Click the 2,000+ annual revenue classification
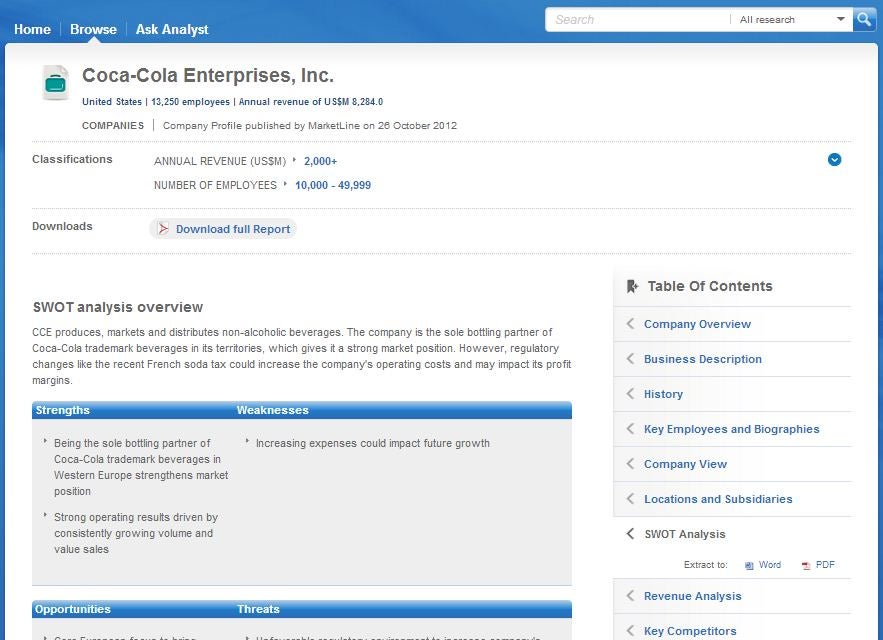Image resolution: width=883 pixels, height=640 pixels. point(320,161)
